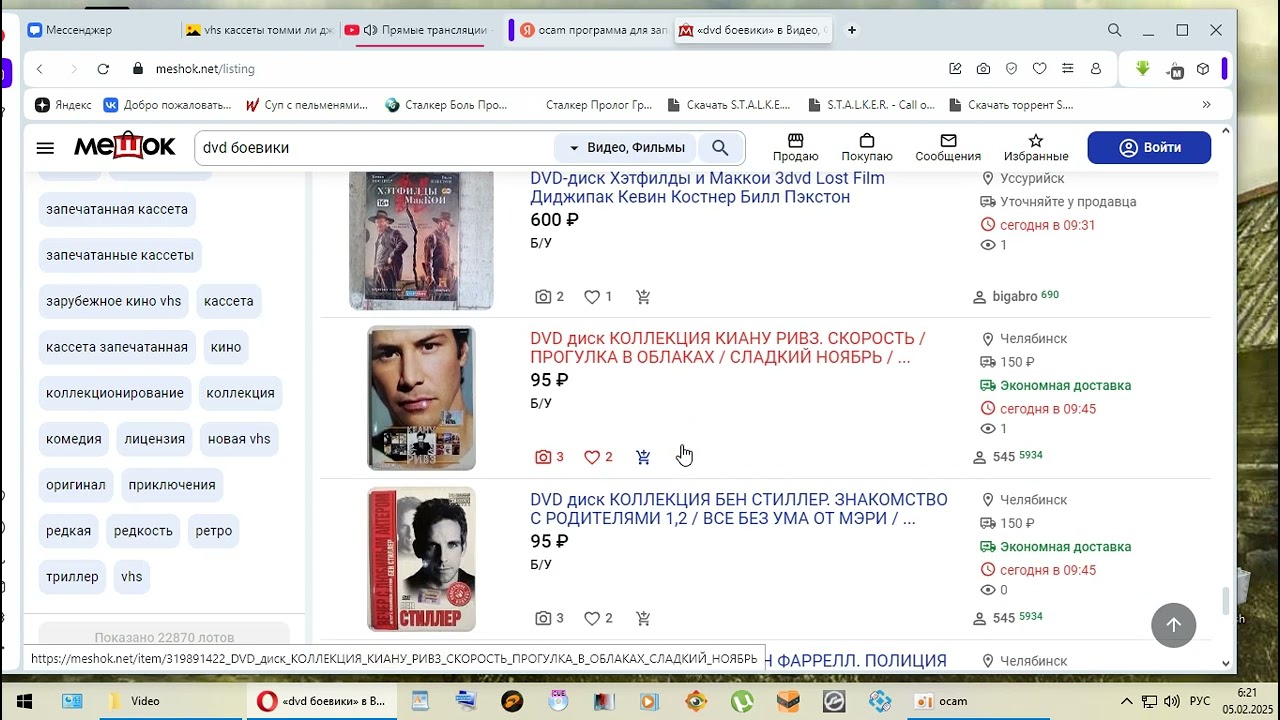
Task: Reload the page in browser
Action: [x=103, y=69]
